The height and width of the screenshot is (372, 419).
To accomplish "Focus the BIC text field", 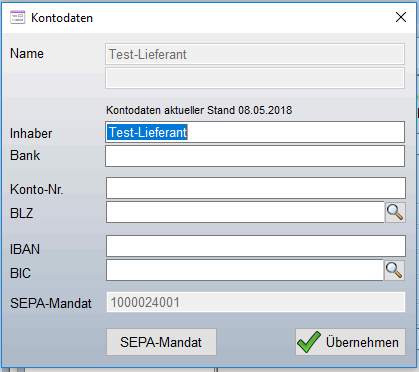I will point(245,270).
